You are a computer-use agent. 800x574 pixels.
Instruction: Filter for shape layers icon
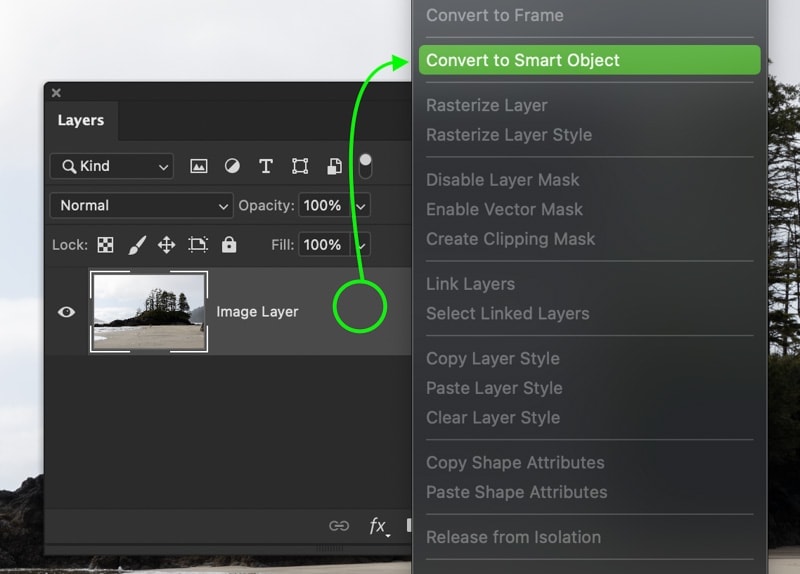tap(300, 166)
